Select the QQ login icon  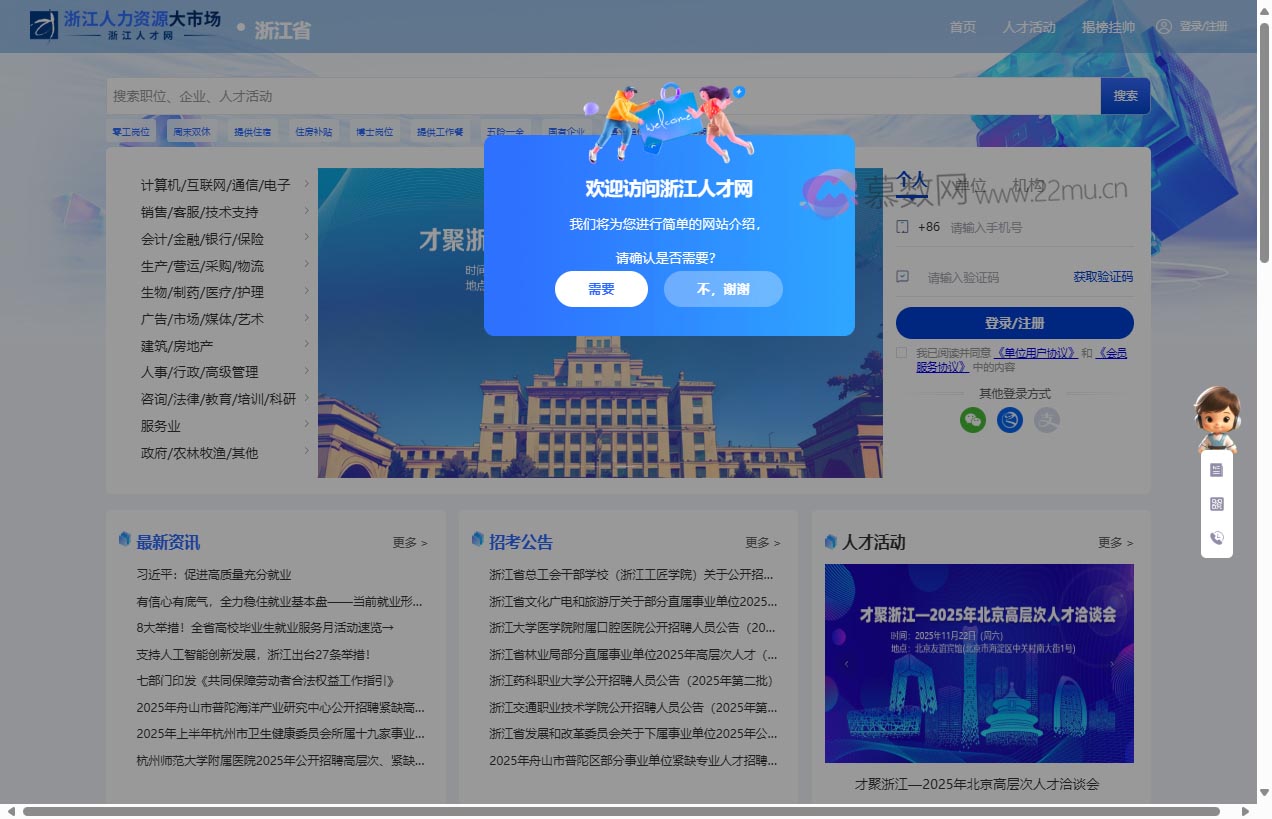(1009, 420)
